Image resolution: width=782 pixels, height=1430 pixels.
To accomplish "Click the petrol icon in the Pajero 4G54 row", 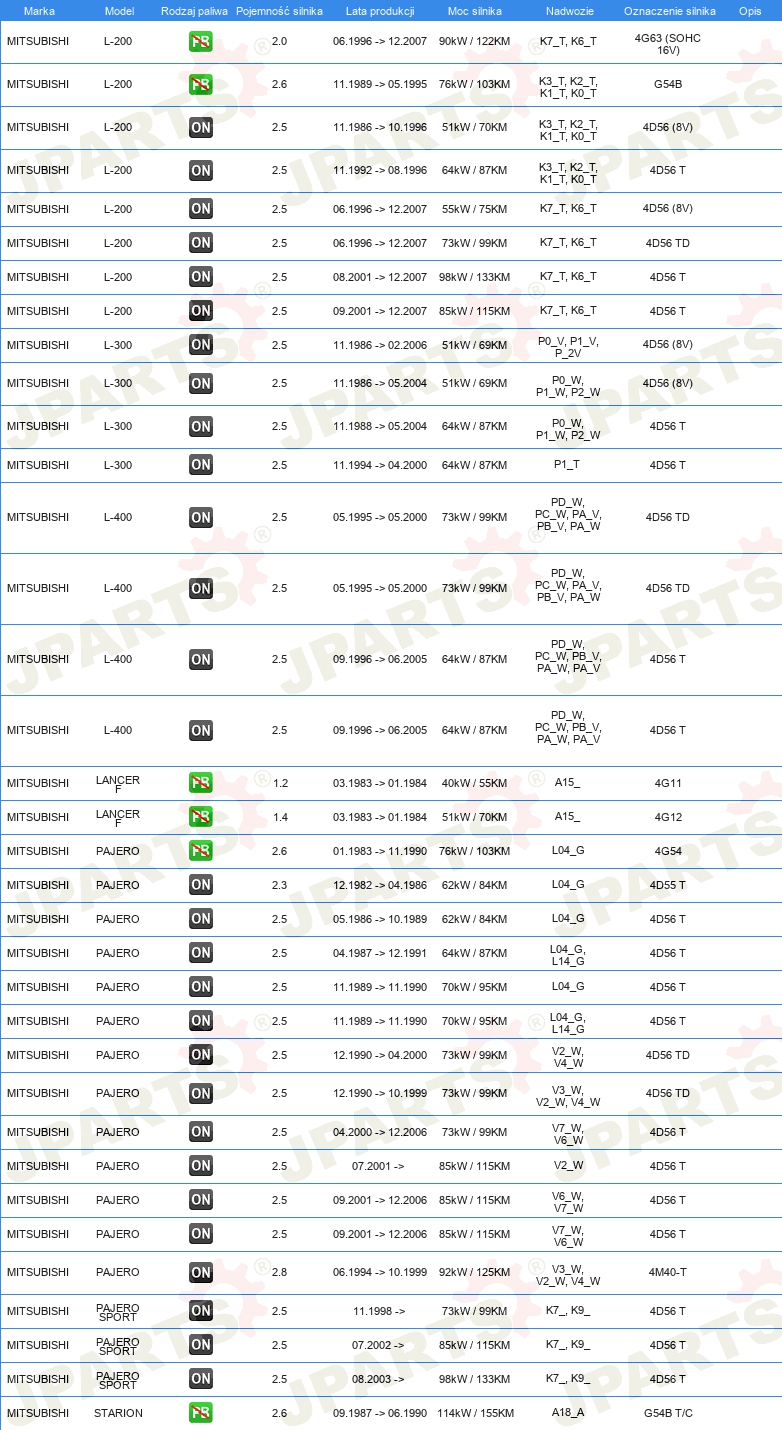I will tap(201, 851).
